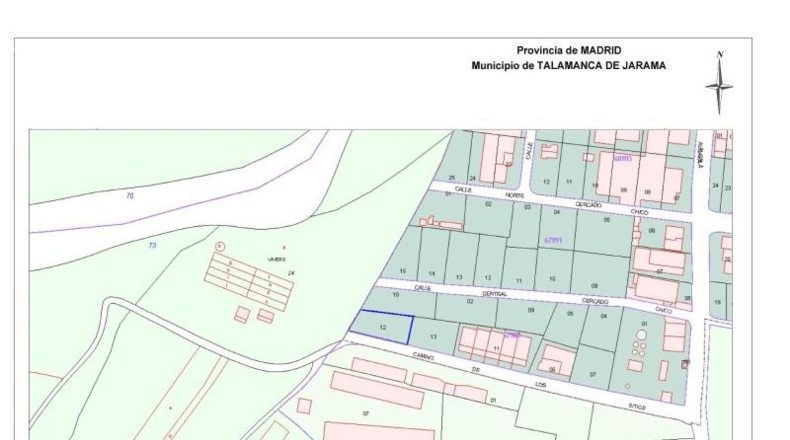Click the 'CENTRAL' street name label
The width and height of the screenshot is (790, 440).
click(495, 293)
